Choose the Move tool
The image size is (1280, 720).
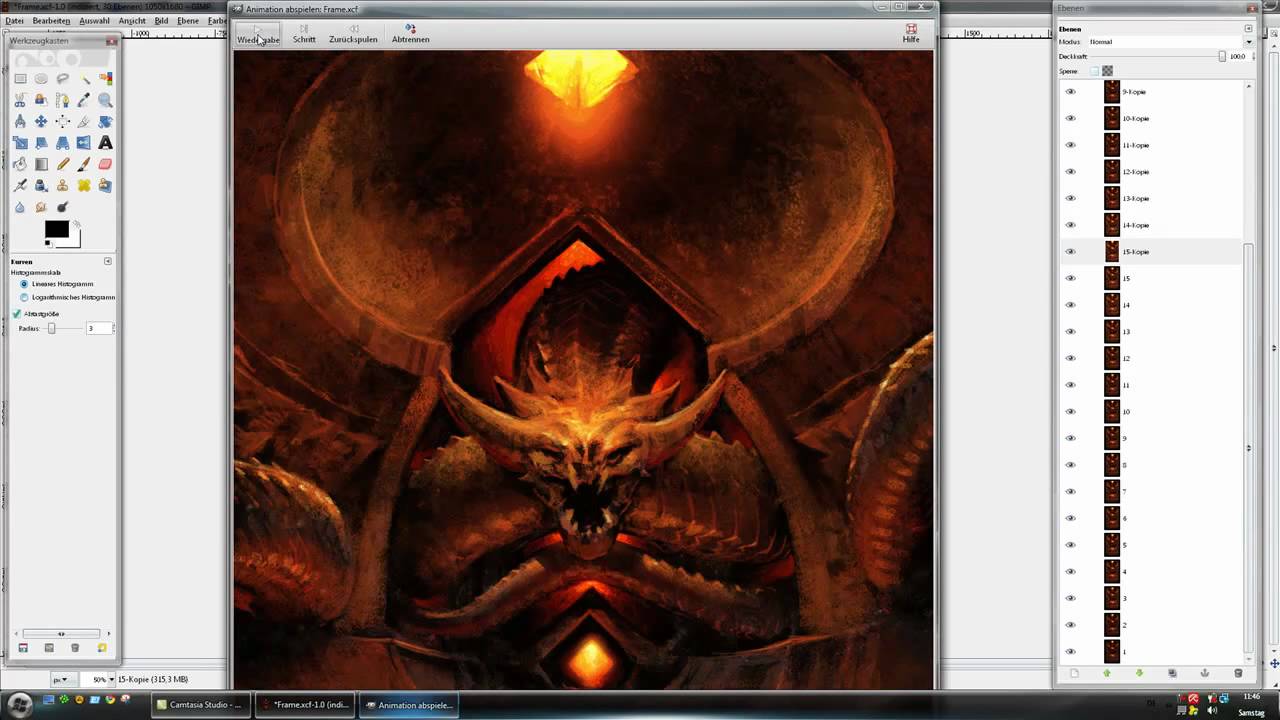click(41, 121)
